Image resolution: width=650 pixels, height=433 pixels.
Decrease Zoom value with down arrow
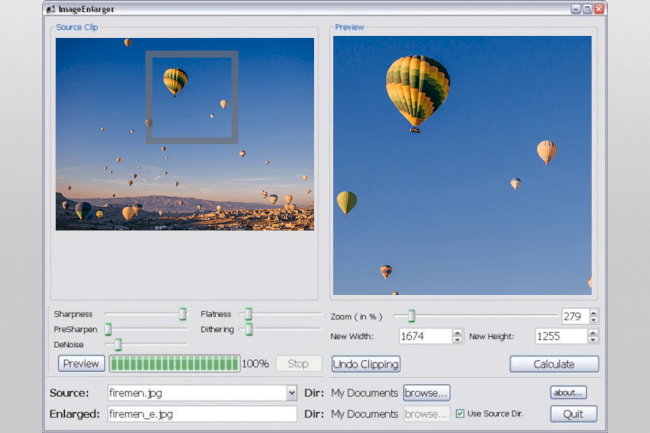594,320
